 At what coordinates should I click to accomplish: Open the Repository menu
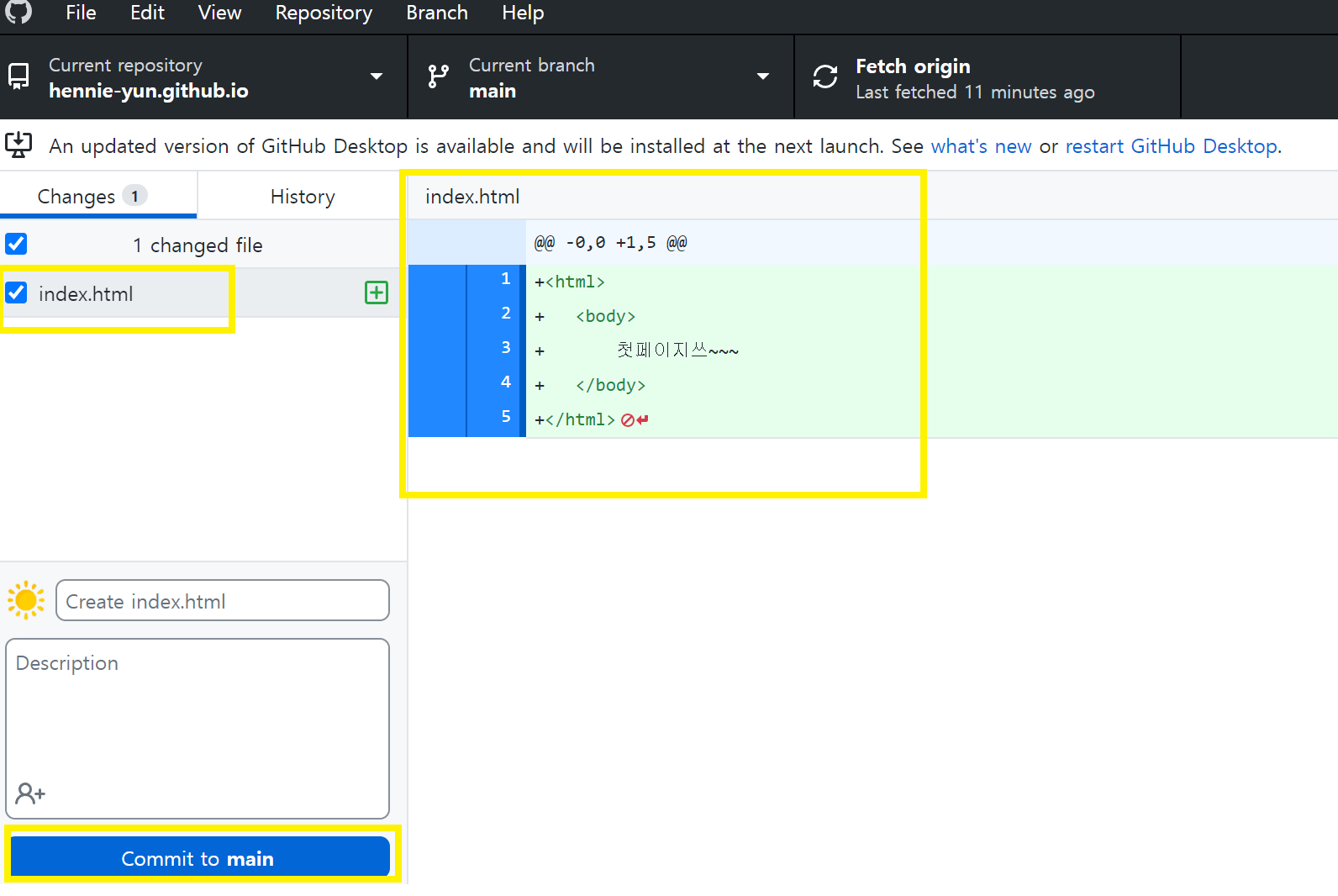[x=324, y=13]
